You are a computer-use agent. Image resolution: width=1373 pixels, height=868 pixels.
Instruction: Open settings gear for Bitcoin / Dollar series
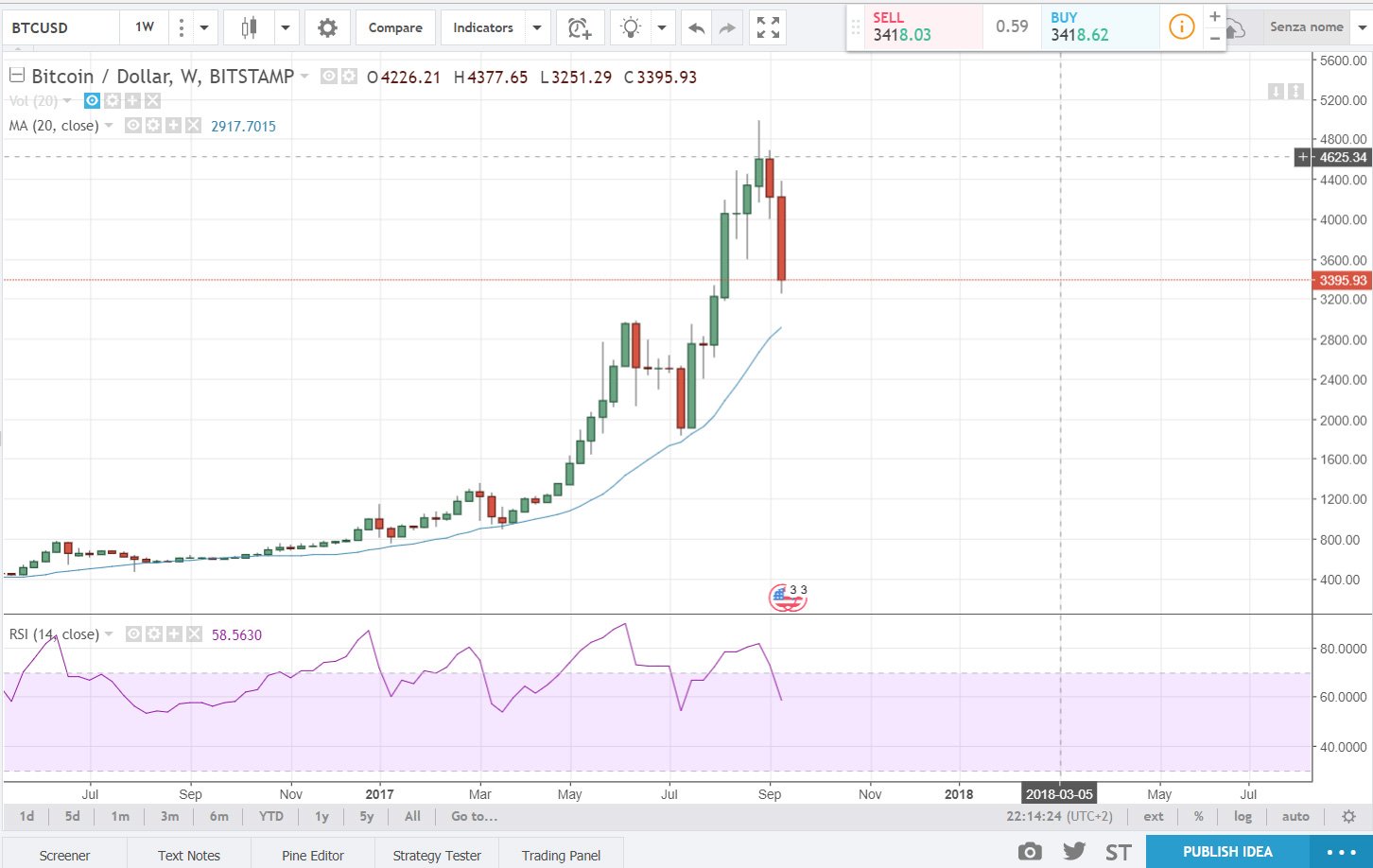tap(349, 77)
